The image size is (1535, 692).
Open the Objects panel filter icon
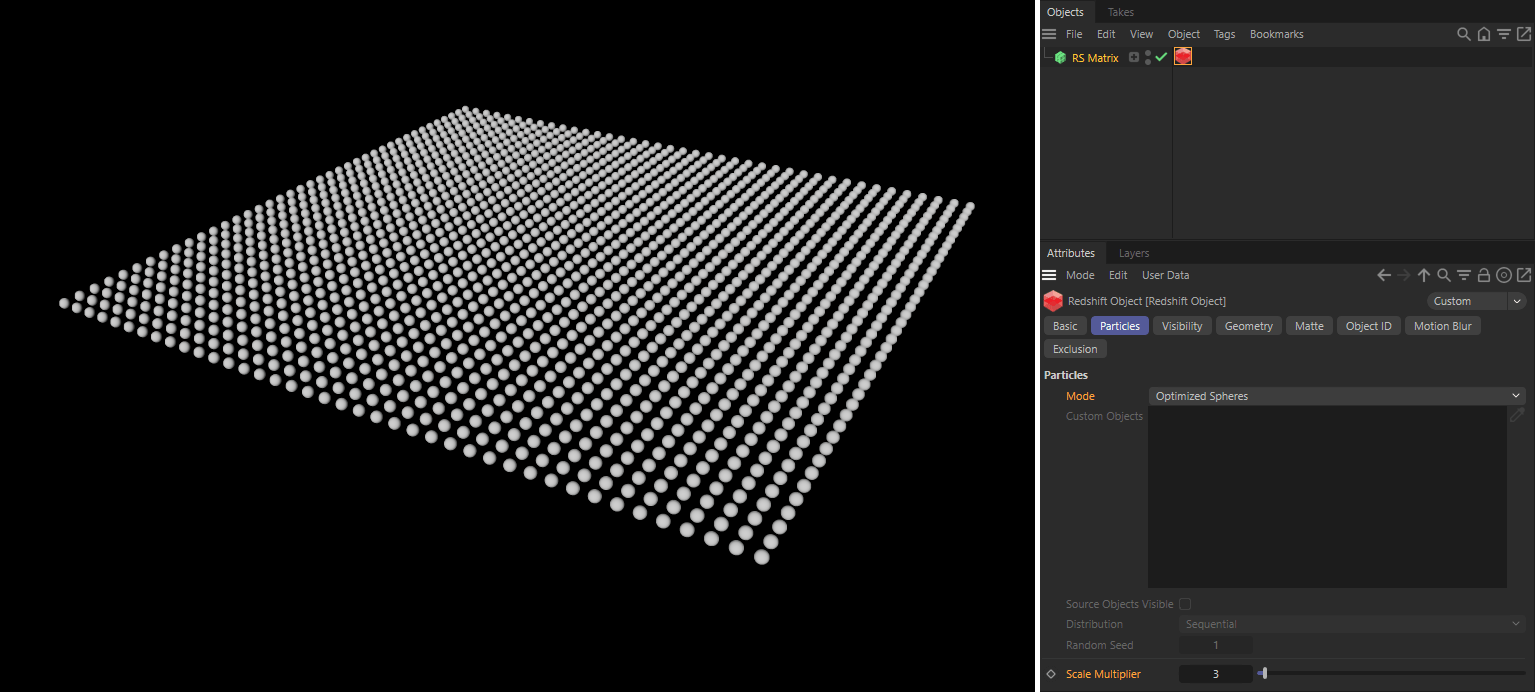coord(1504,33)
